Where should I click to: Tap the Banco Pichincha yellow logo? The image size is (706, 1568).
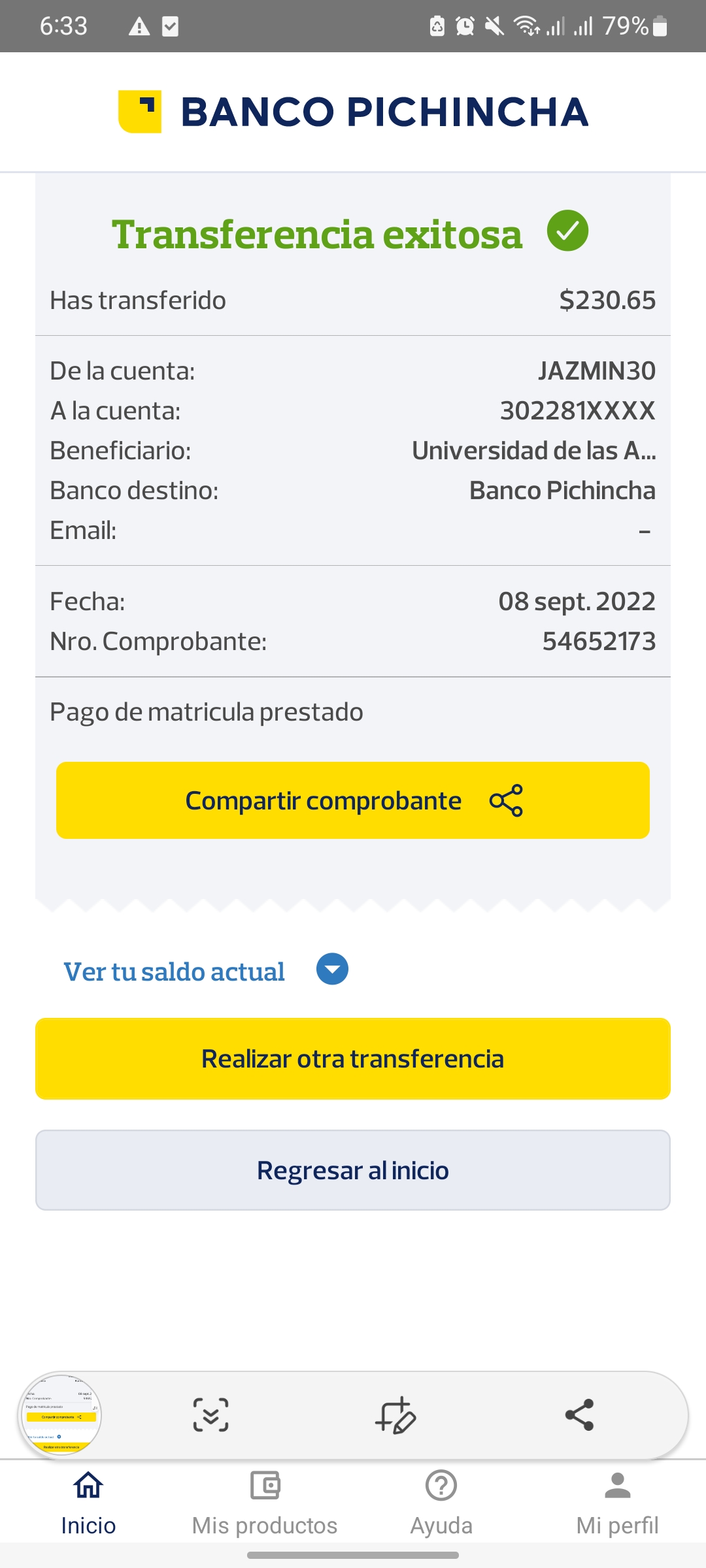(140, 111)
